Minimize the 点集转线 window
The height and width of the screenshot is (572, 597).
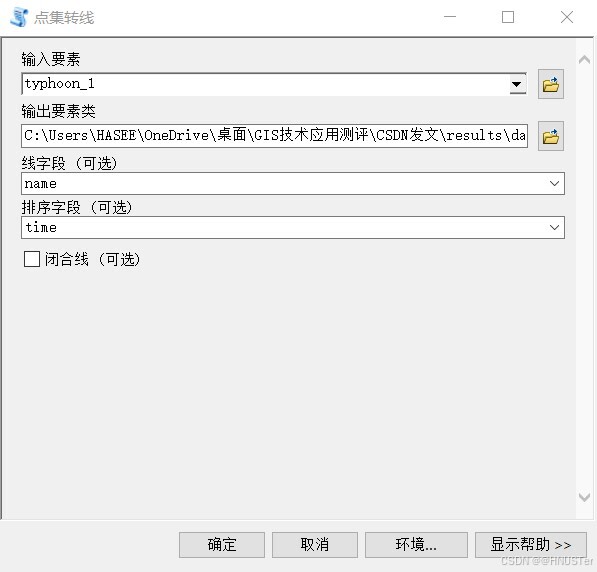click(450, 17)
